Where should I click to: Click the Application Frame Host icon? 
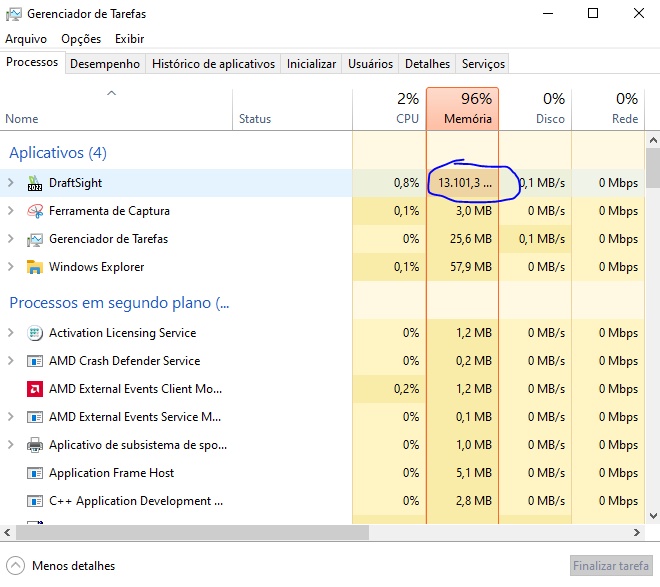pyautogui.click(x=35, y=473)
